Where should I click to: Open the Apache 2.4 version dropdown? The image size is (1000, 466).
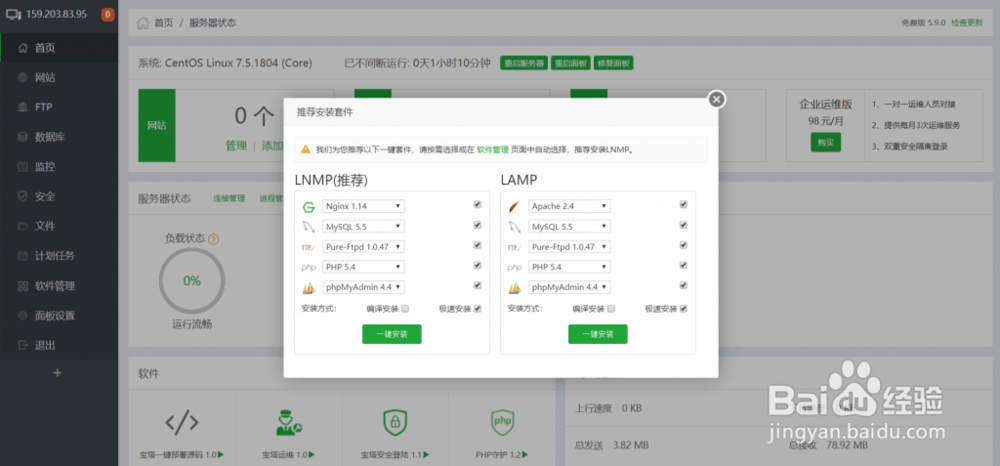570,207
